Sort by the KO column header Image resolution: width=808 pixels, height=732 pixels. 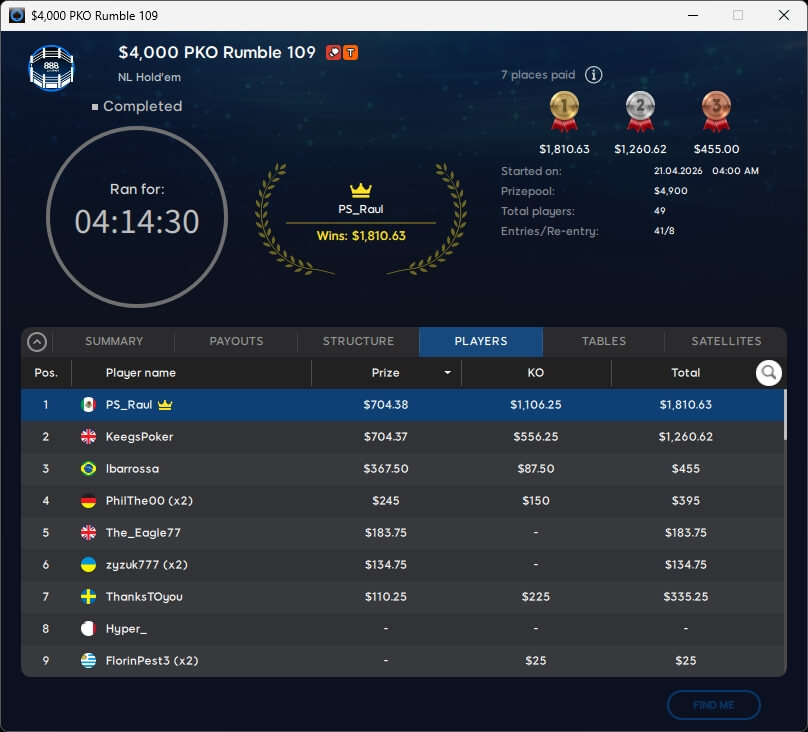point(535,373)
